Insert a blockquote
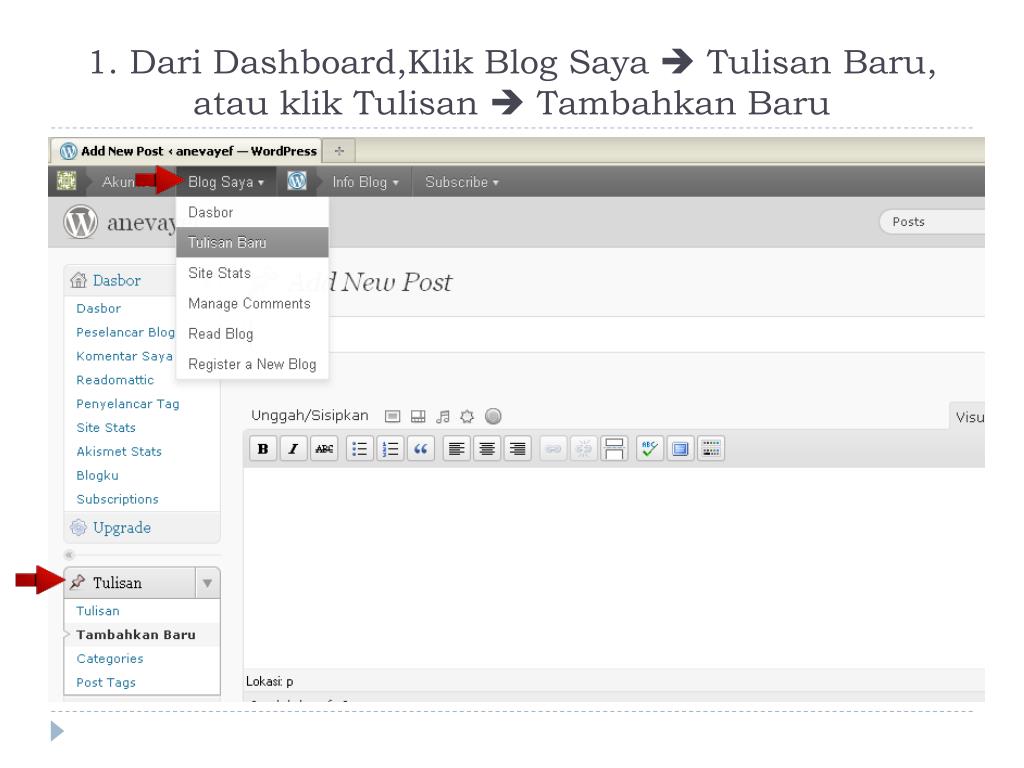Viewport: 1024px width, 768px height. [x=421, y=449]
